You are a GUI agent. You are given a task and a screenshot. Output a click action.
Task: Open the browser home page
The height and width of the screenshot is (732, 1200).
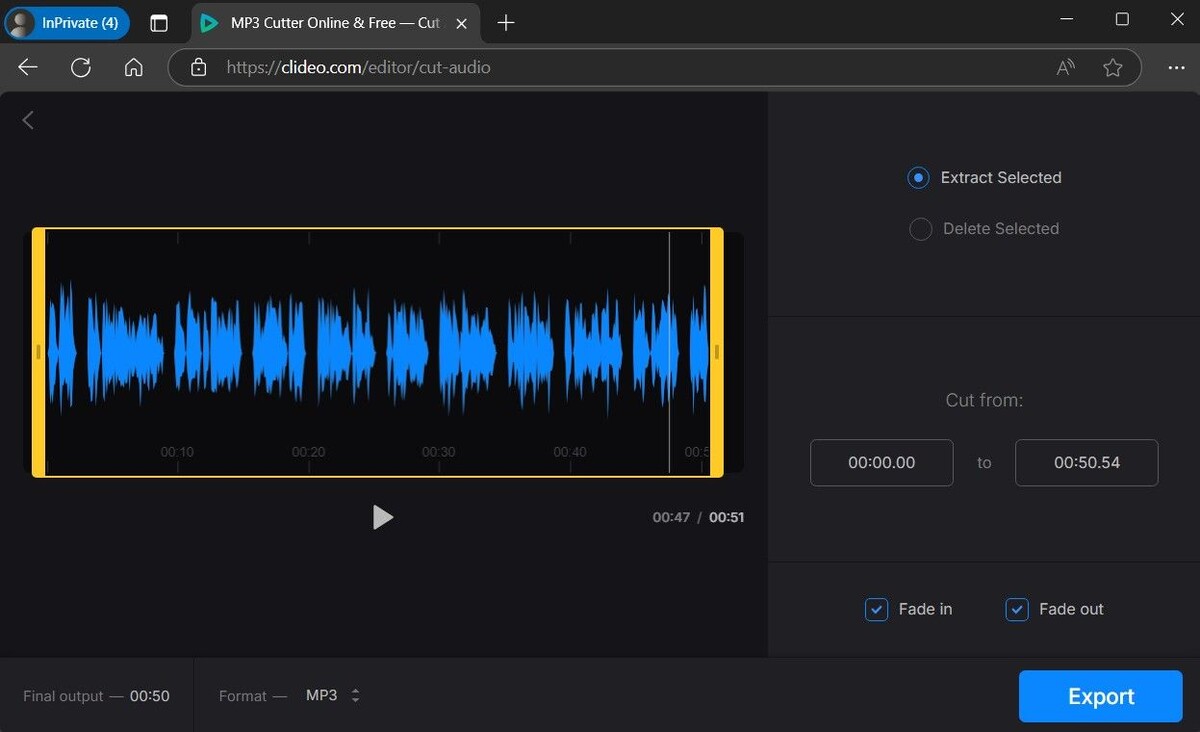[133, 67]
